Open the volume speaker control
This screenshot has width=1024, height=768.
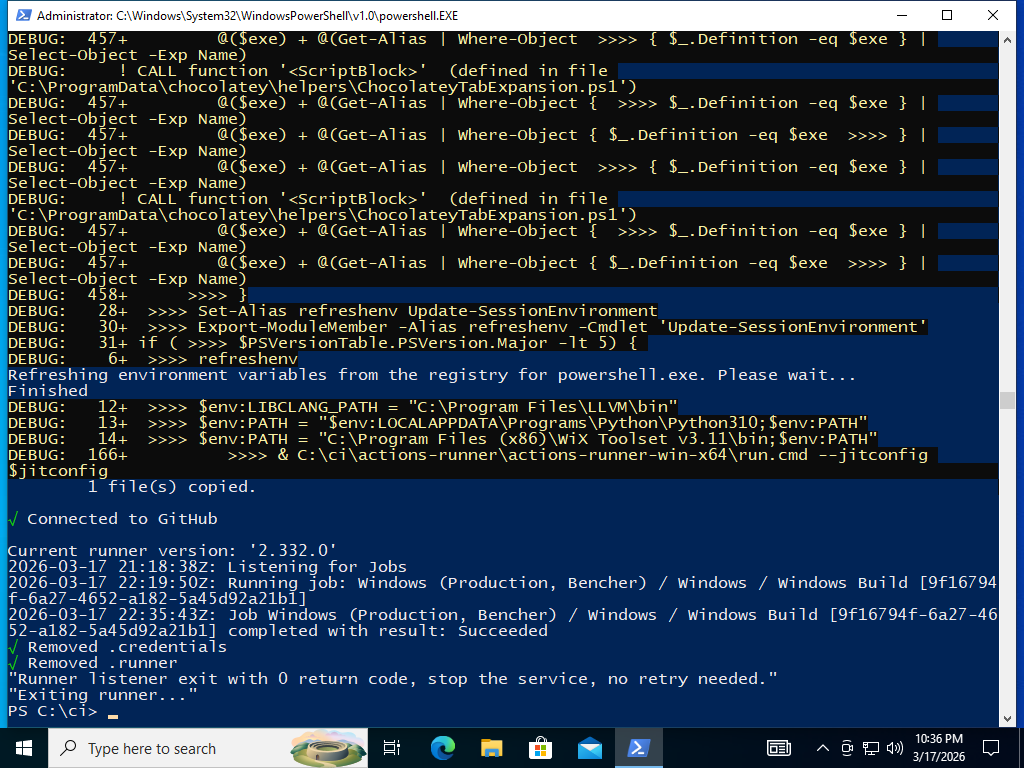click(x=893, y=747)
